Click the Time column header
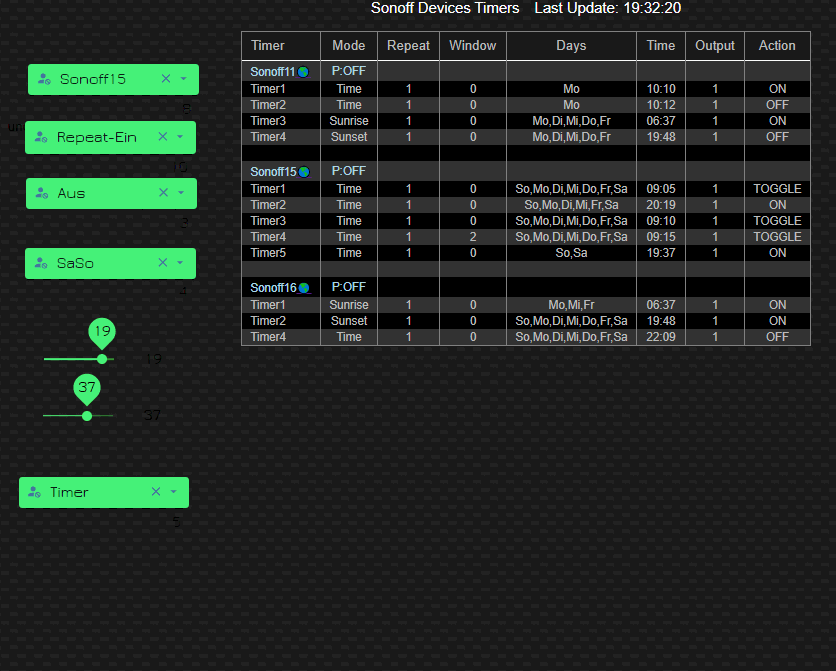 click(x=661, y=46)
